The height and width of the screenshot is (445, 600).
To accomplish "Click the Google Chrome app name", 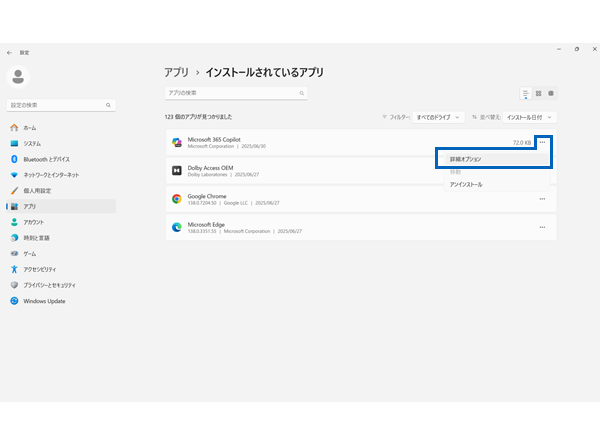I will coord(207,196).
